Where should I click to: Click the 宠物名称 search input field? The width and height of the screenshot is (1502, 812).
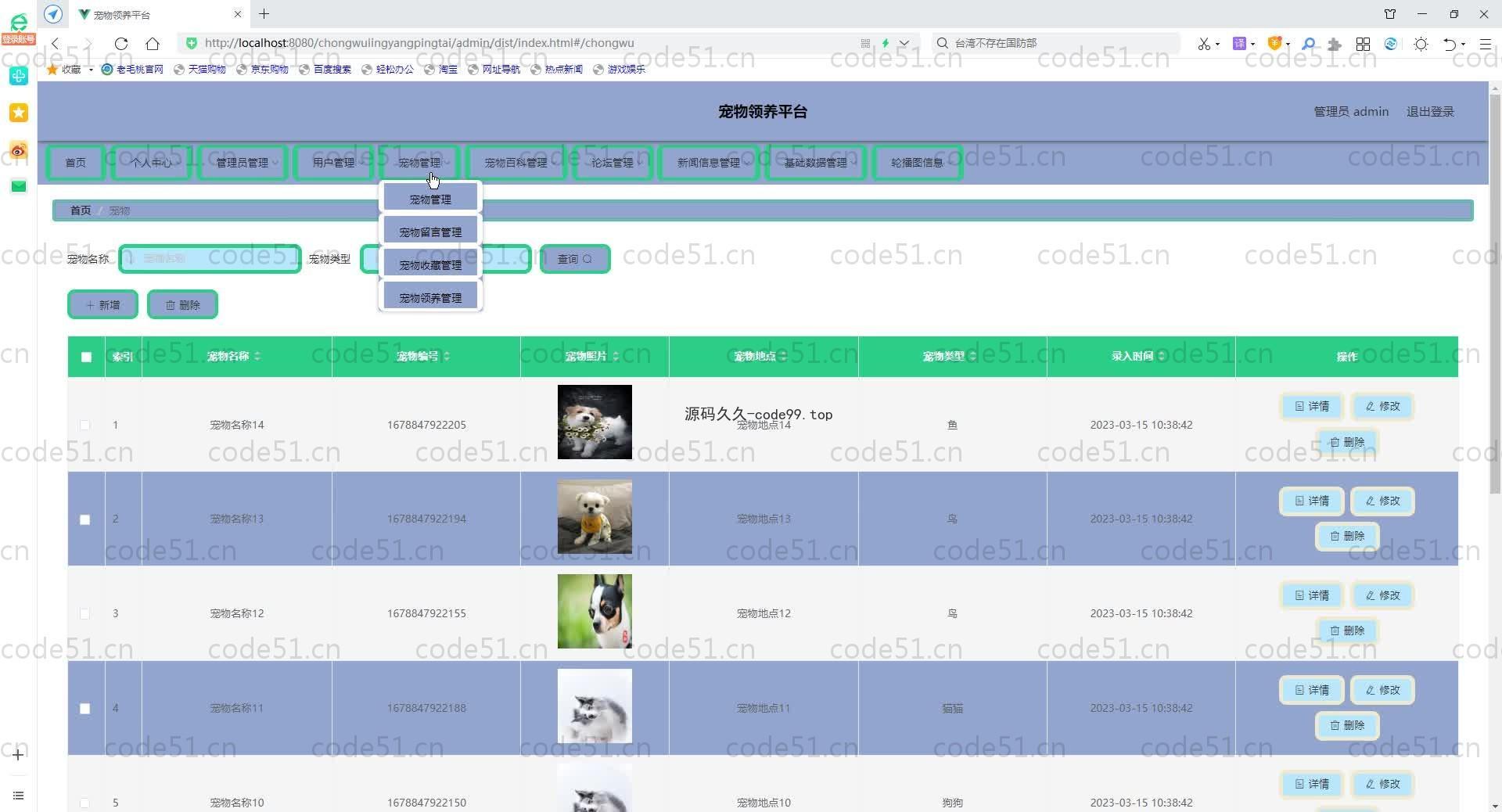coord(210,259)
